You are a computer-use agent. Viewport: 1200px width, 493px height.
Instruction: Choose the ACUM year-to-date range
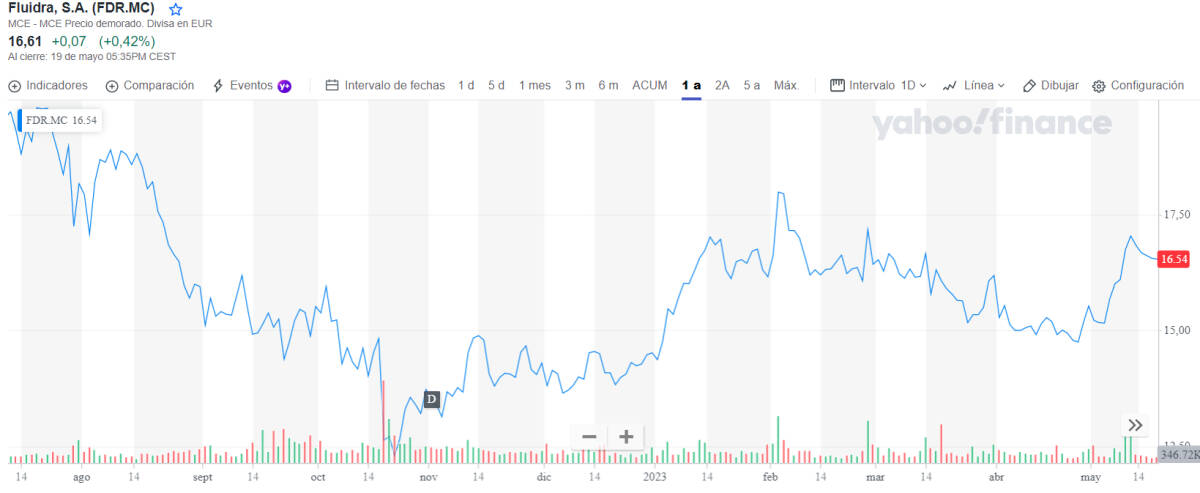pyautogui.click(x=649, y=86)
